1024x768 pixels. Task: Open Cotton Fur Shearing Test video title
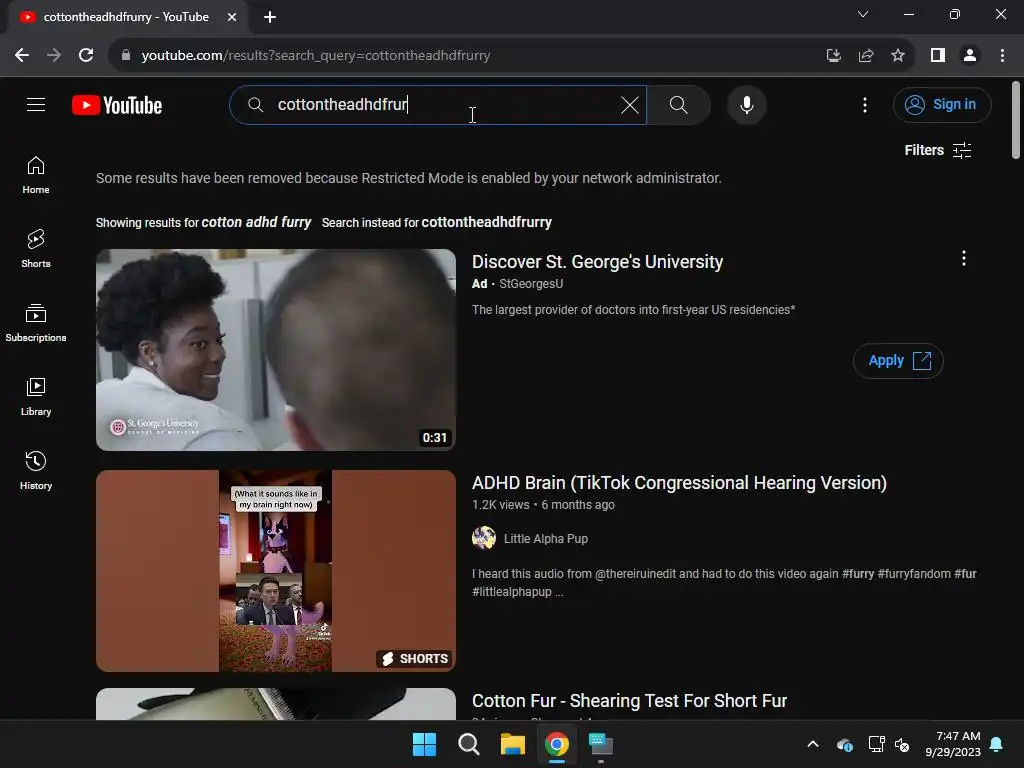[629, 701]
